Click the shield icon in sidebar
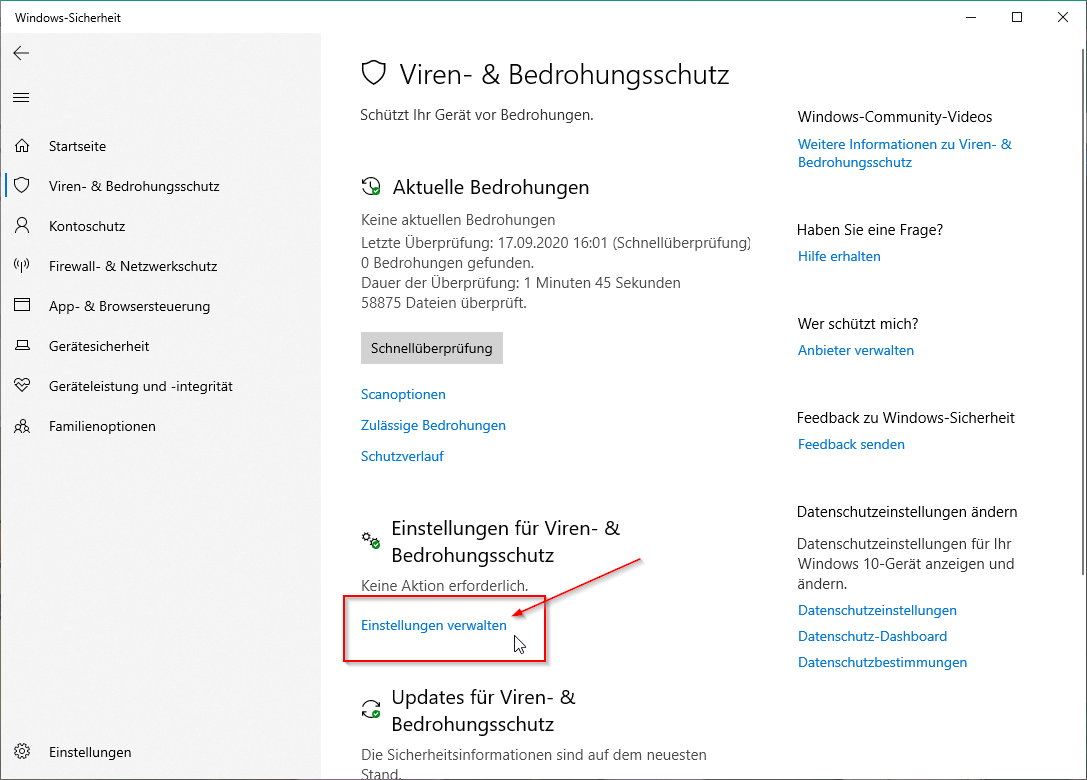This screenshot has height=780, width=1087. tap(22, 185)
